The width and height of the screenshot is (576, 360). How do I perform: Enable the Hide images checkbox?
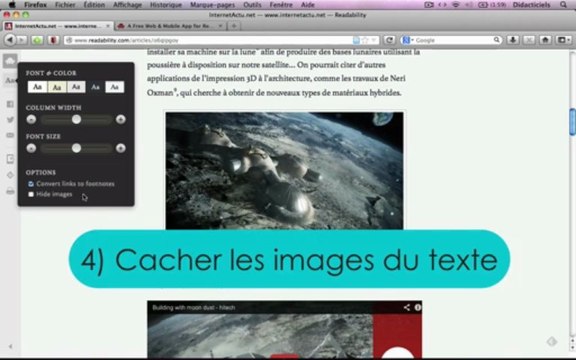coord(31,194)
